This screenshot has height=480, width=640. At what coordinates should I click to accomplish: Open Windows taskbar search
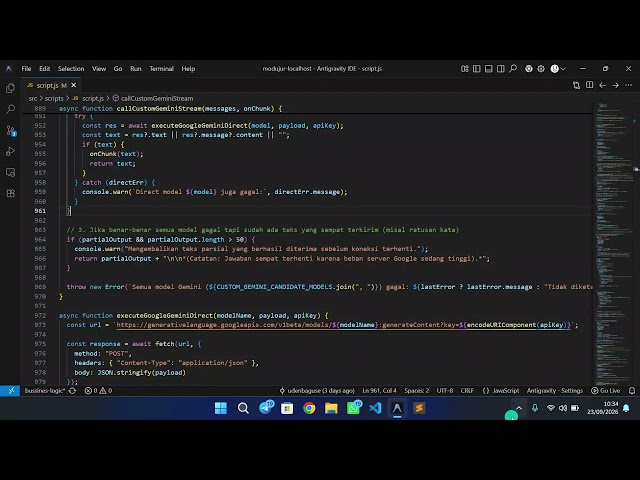tap(243, 408)
